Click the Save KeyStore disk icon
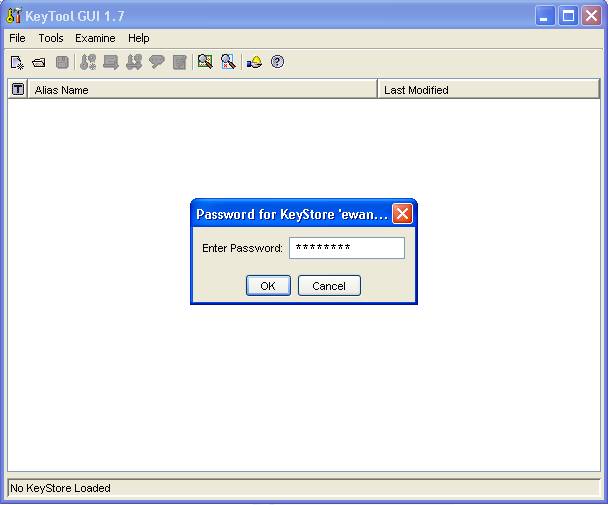 click(62, 62)
